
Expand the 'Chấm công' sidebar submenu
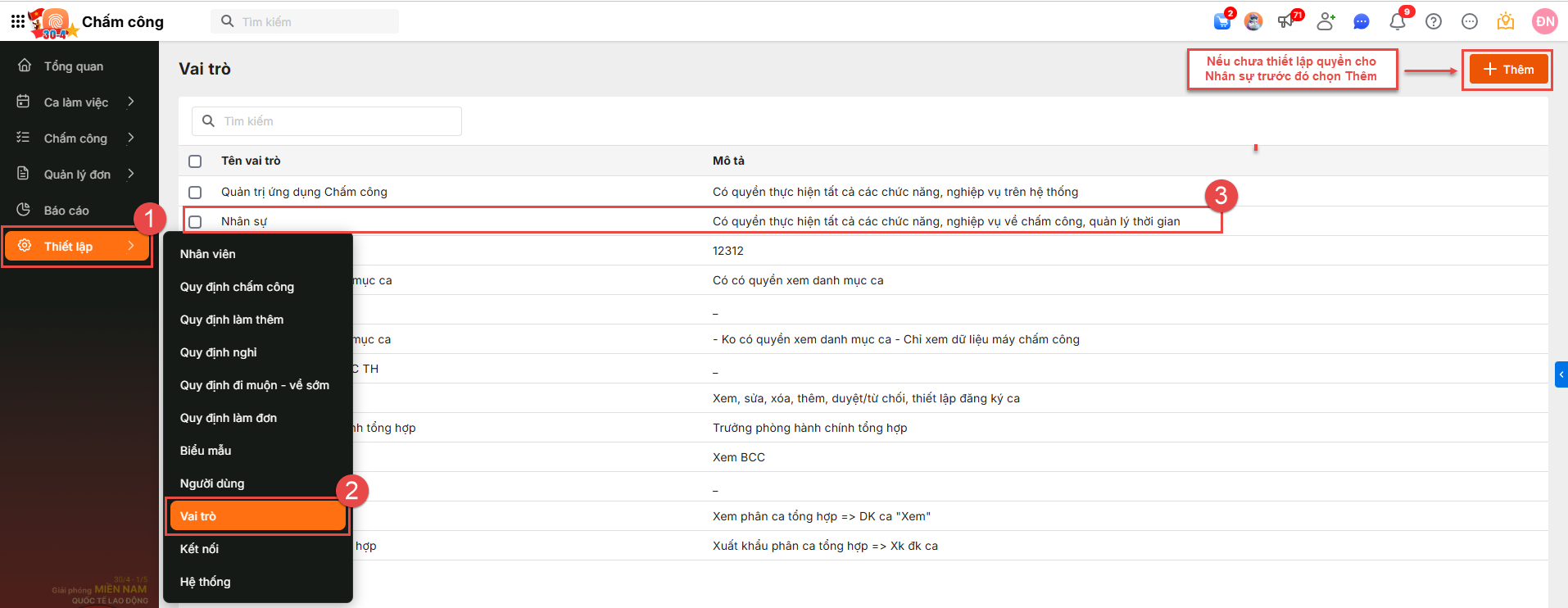[x=76, y=138]
